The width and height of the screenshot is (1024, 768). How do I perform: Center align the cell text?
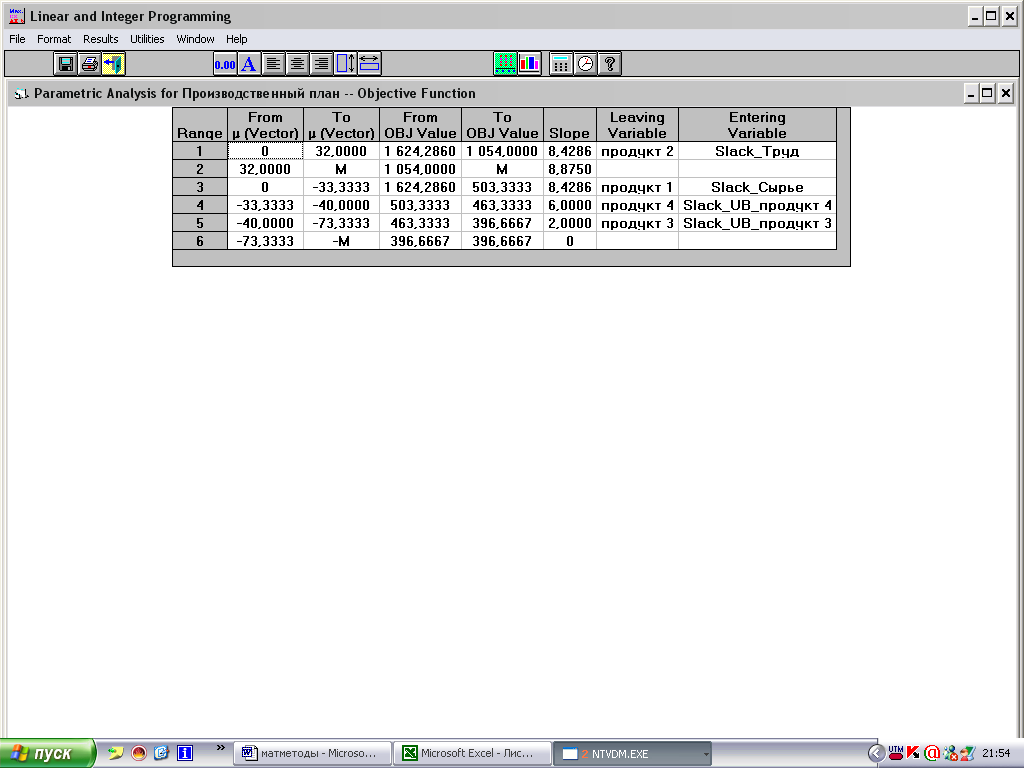click(x=297, y=64)
